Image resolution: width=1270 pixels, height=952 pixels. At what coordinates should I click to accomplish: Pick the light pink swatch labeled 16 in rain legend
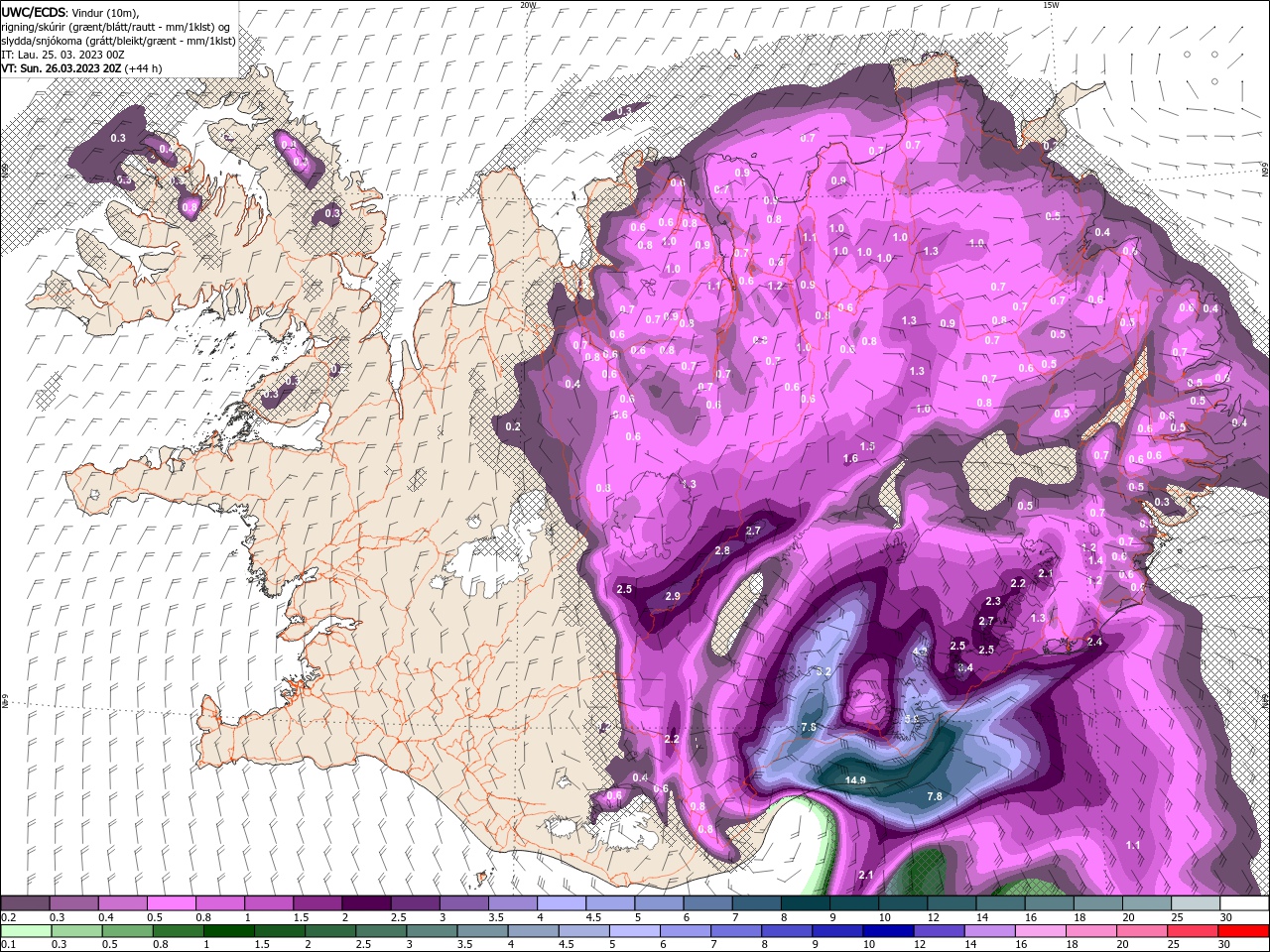(1041, 931)
